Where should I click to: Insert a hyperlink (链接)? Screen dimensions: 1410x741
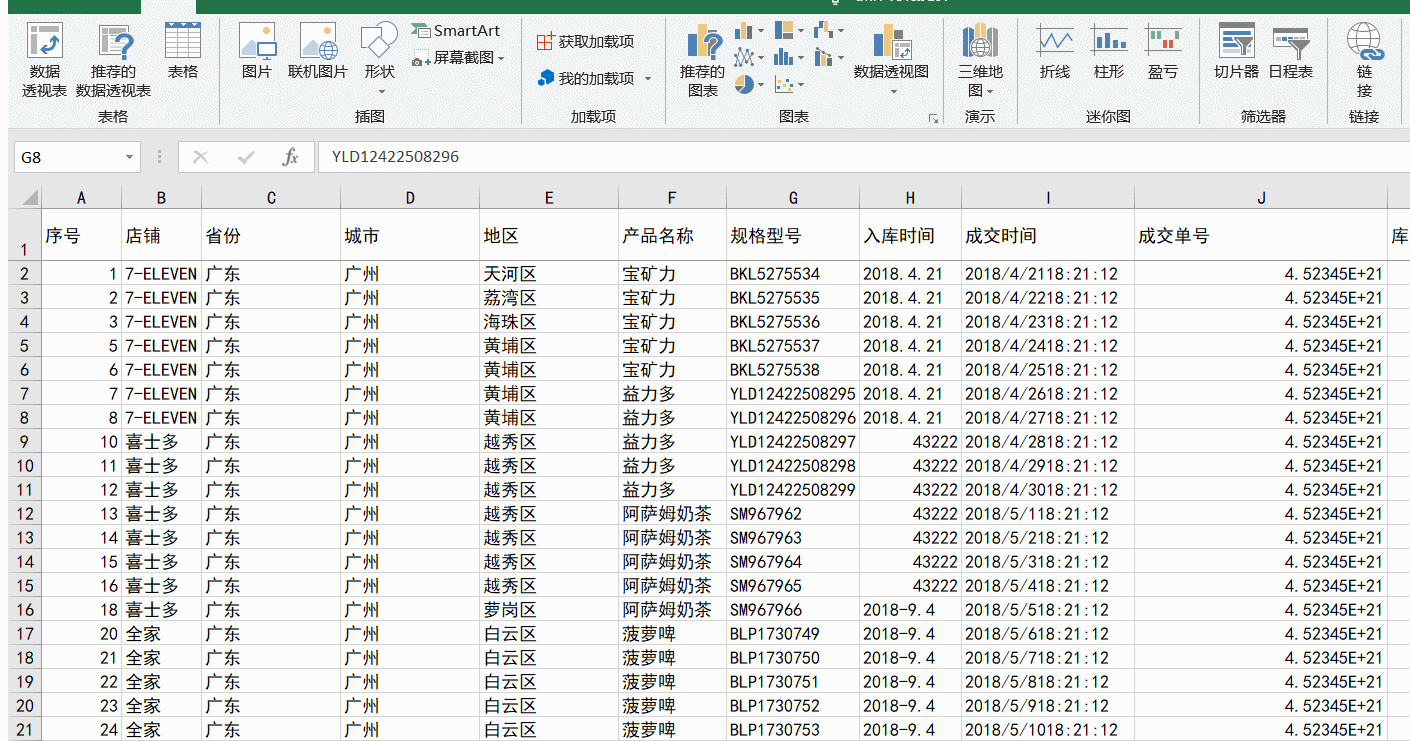click(1365, 60)
